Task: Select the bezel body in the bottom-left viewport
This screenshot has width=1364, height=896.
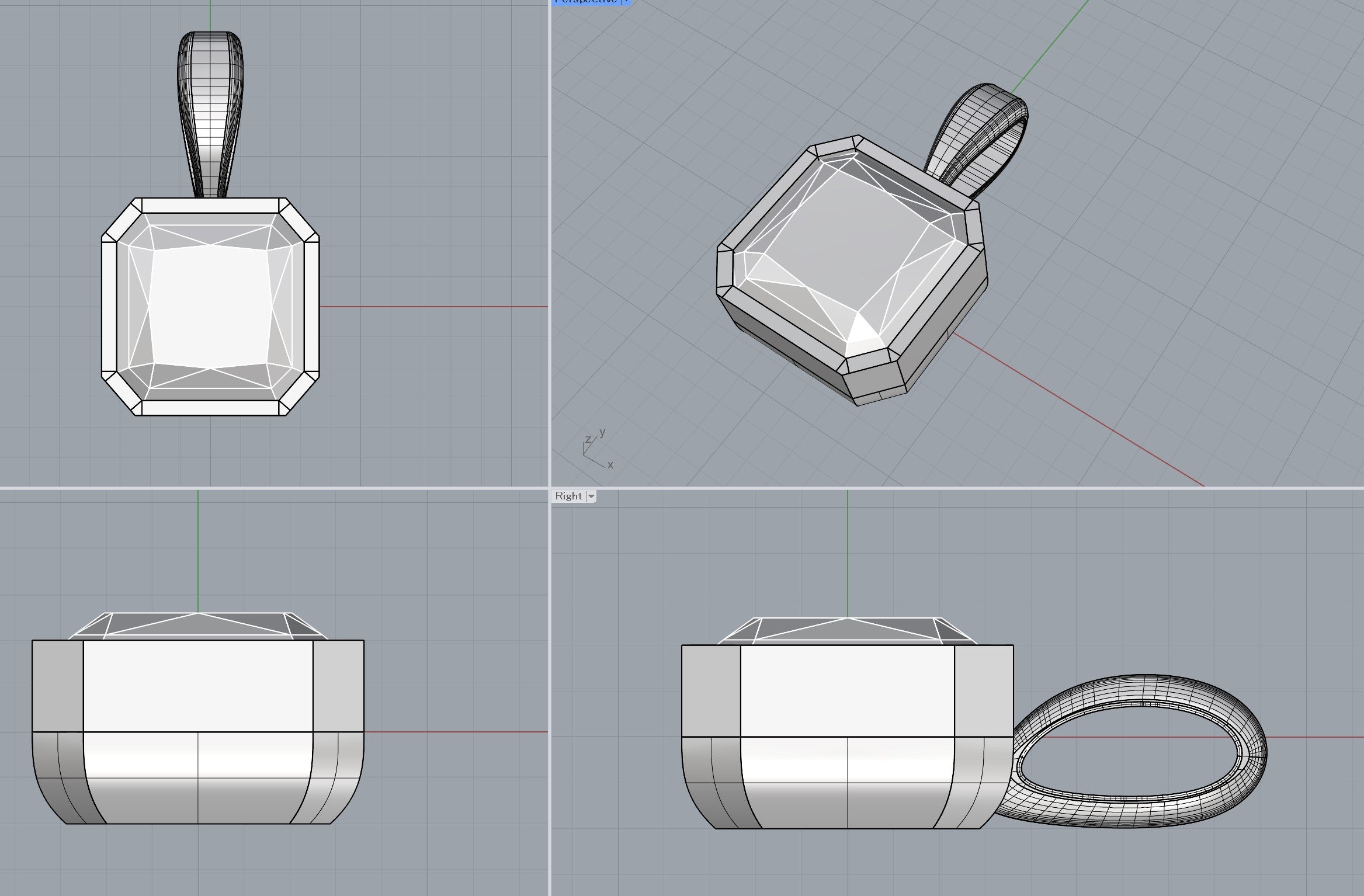Action: [198, 732]
